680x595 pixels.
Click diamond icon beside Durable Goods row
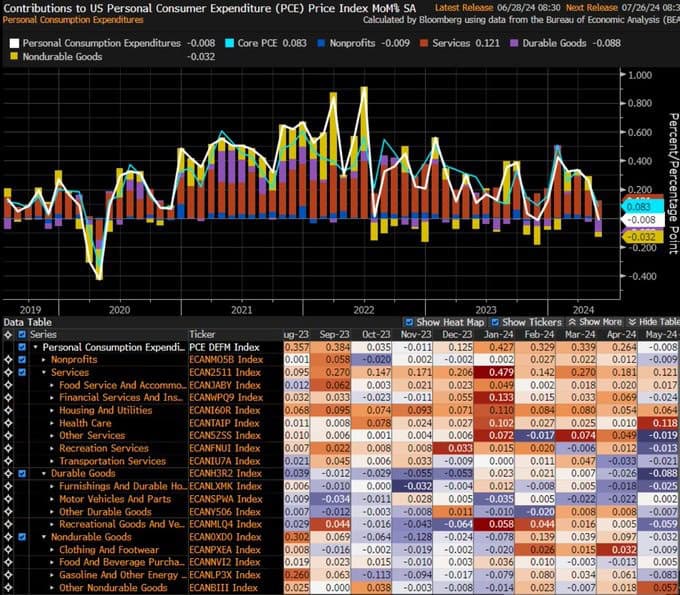tap(8, 472)
